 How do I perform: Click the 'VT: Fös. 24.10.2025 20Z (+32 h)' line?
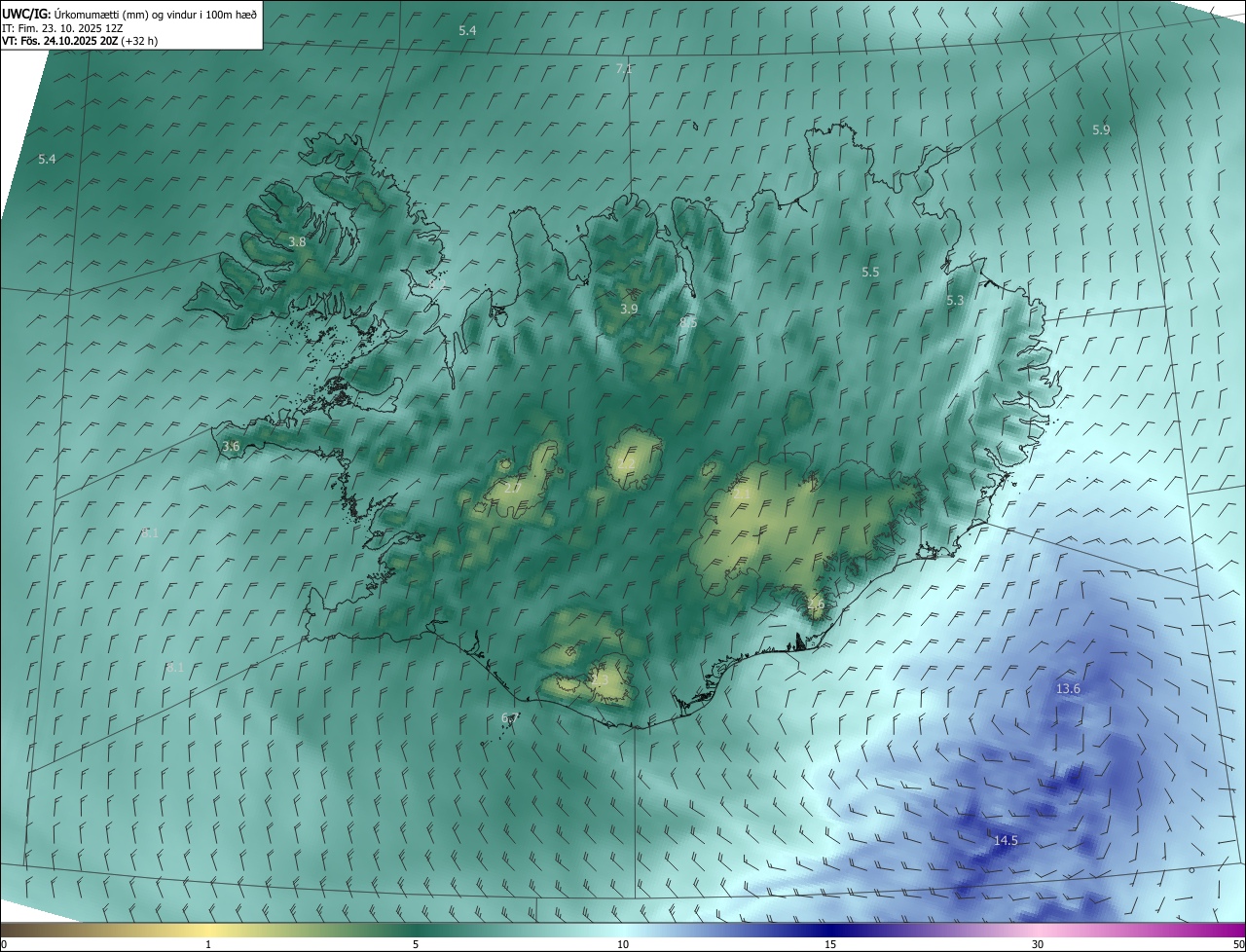(x=80, y=41)
